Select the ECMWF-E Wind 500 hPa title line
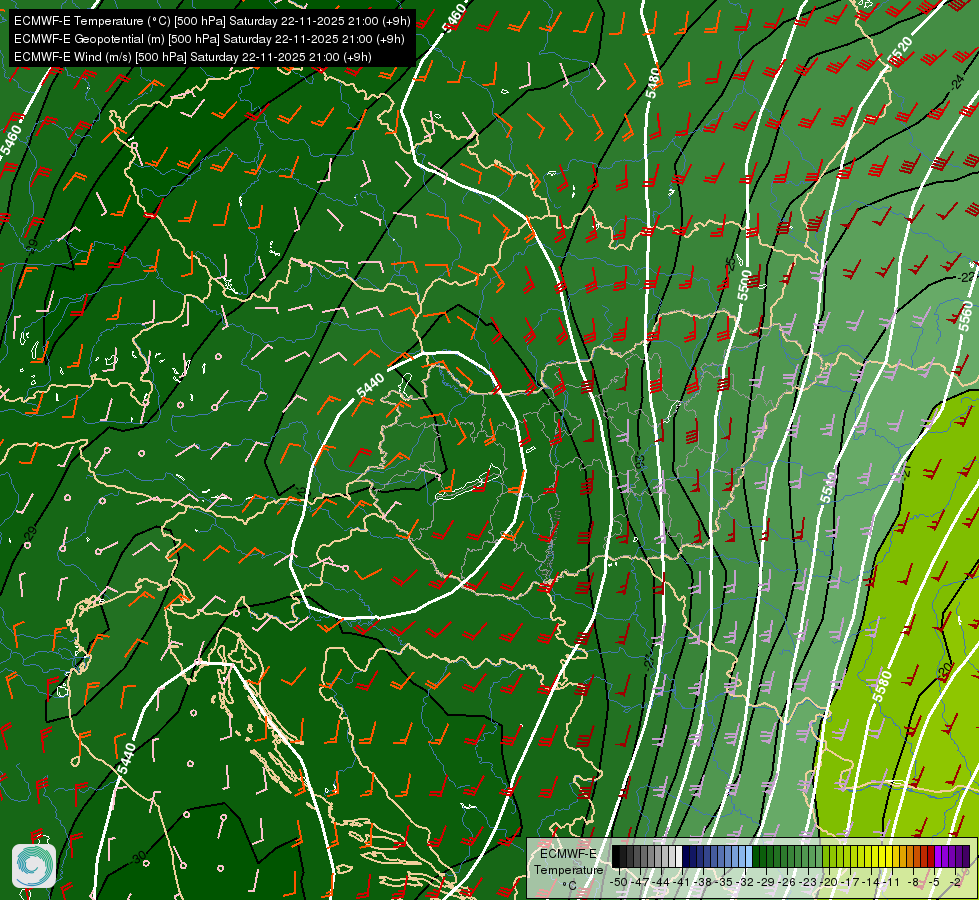979x900 pixels. click(x=192, y=57)
